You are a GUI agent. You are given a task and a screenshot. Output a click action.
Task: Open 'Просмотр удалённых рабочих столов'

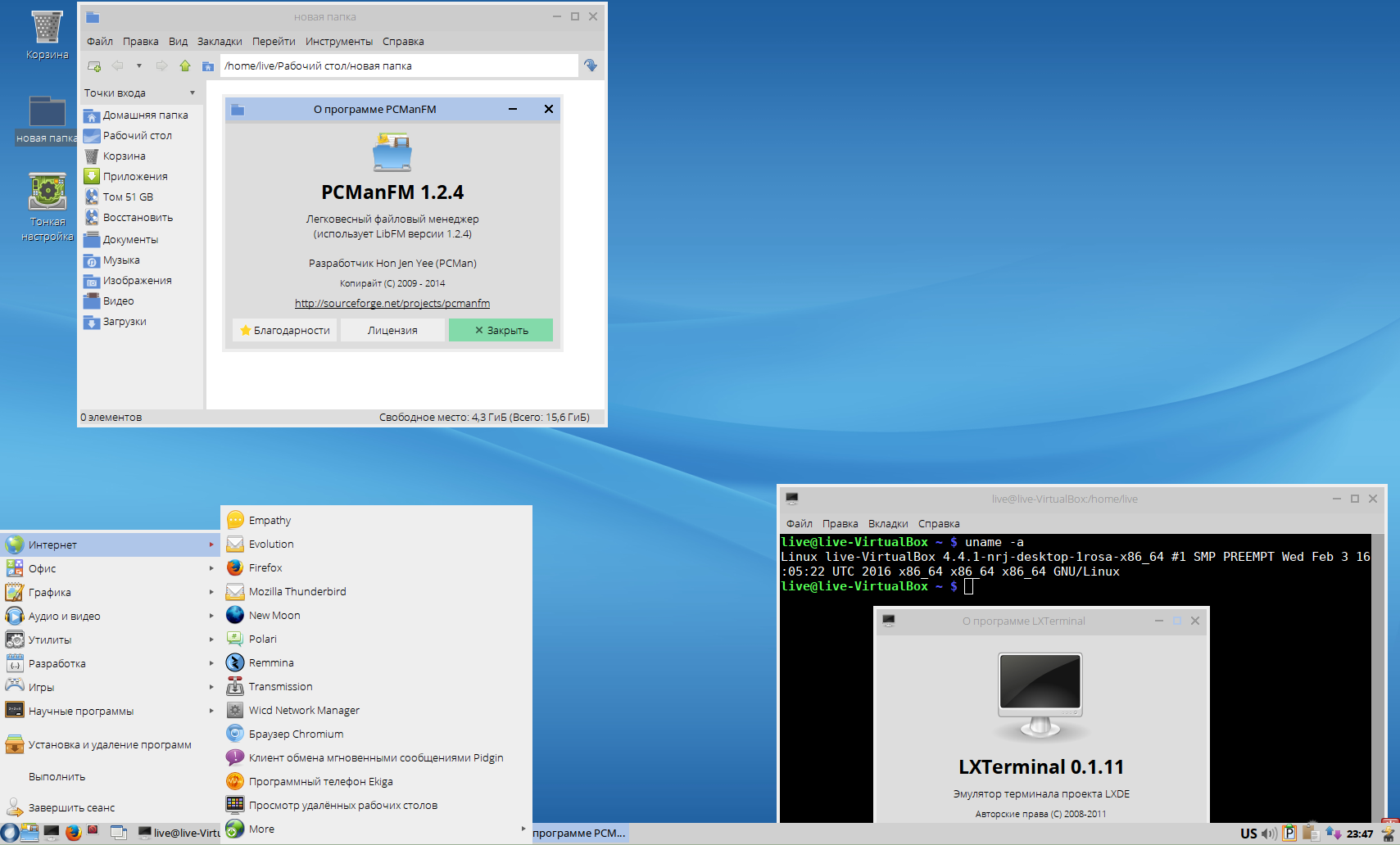coord(377,805)
